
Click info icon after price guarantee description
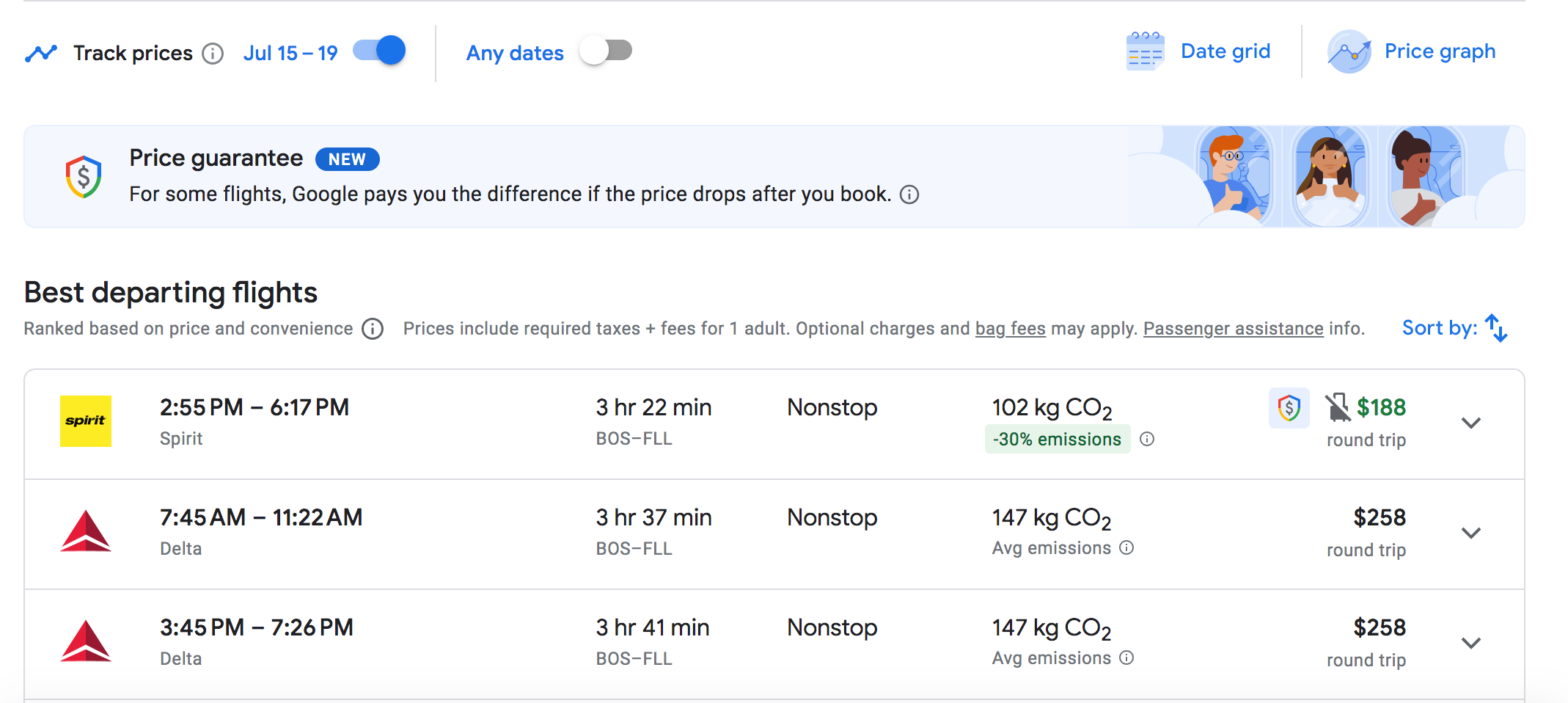pyautogui.click(x=909, y=194)
